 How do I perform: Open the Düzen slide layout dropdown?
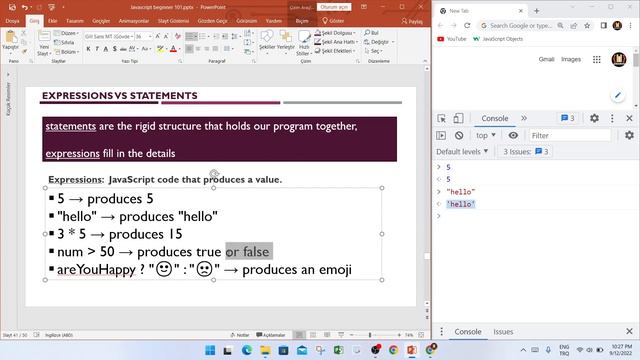tap(67, 33)
